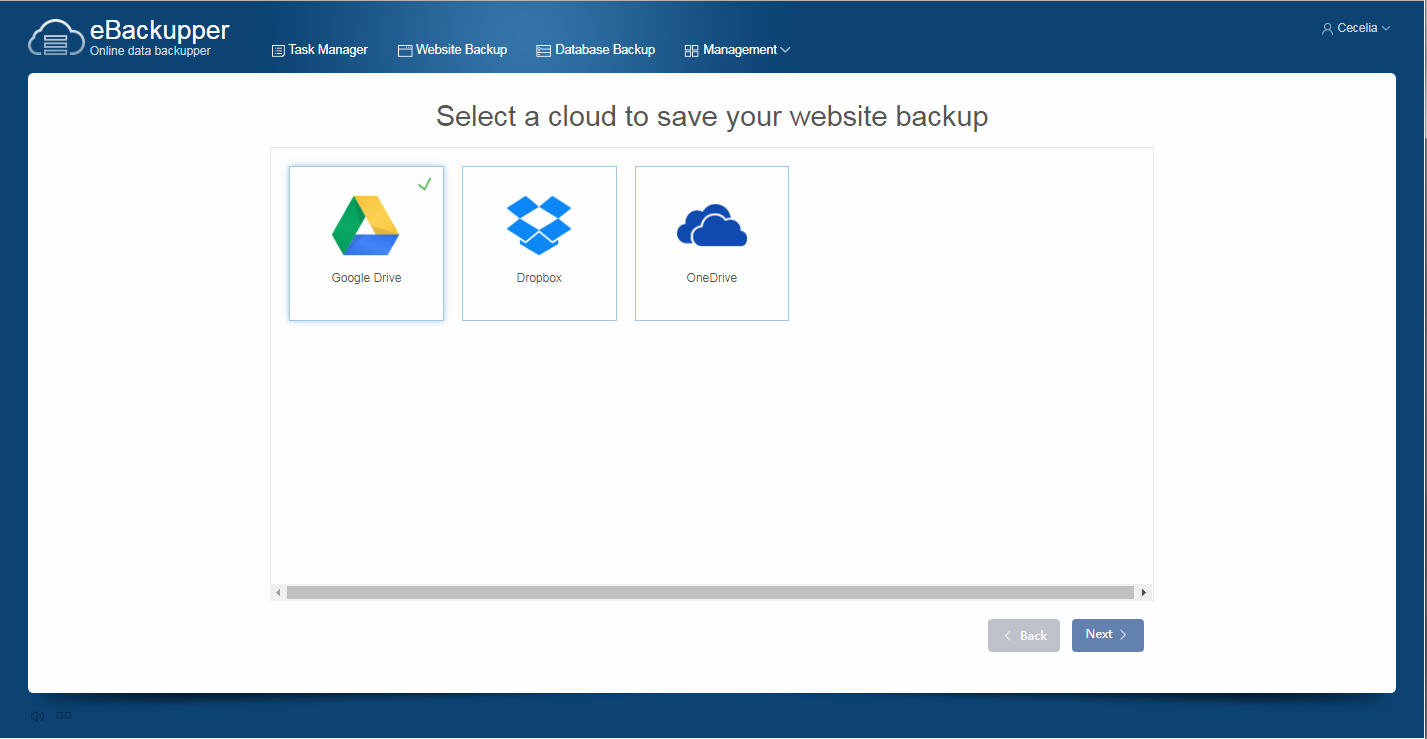Click the Dropbox label text
1427x739 pixels.
click(539, 278)
